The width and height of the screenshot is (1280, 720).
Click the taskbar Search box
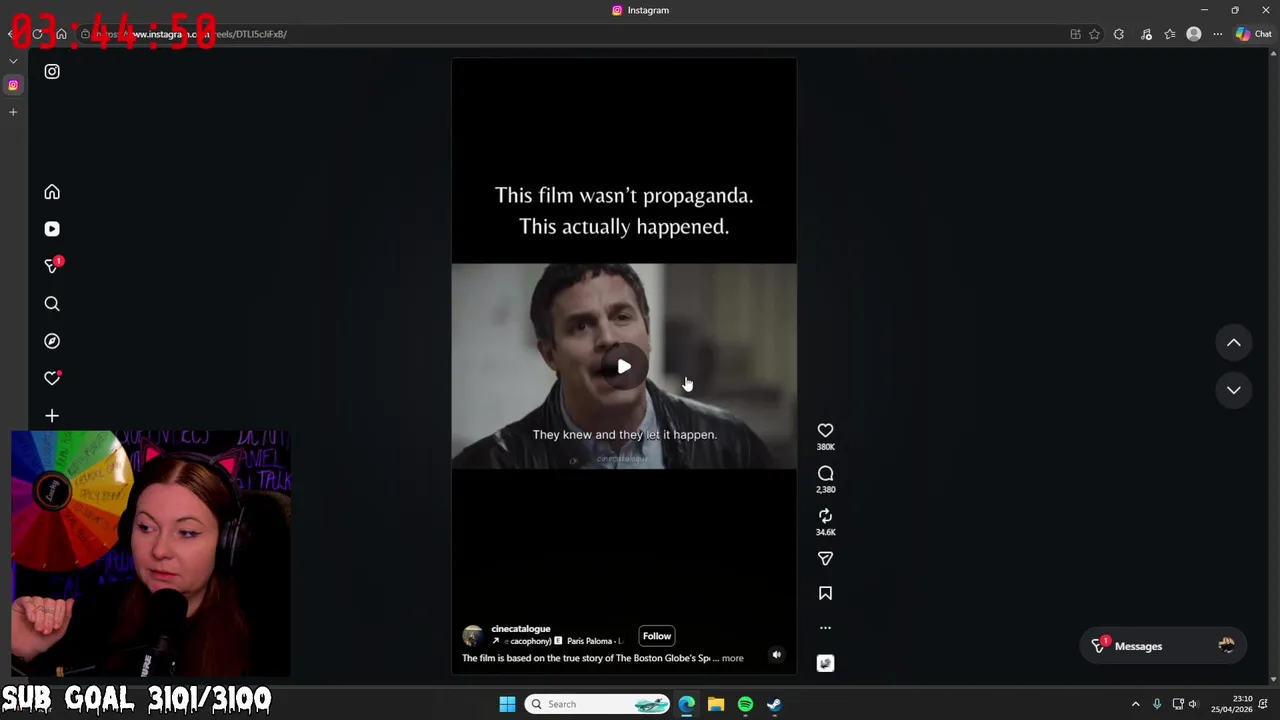tap(598, 704)
